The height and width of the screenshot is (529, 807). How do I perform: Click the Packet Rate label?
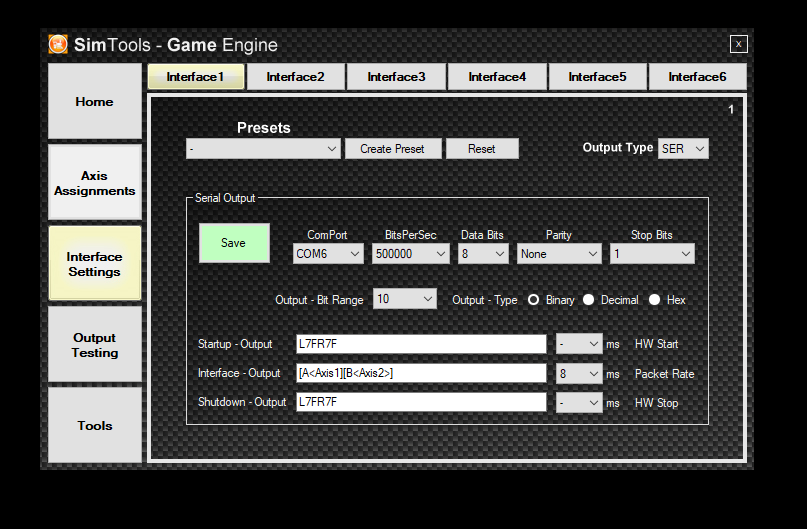point(664,374)
